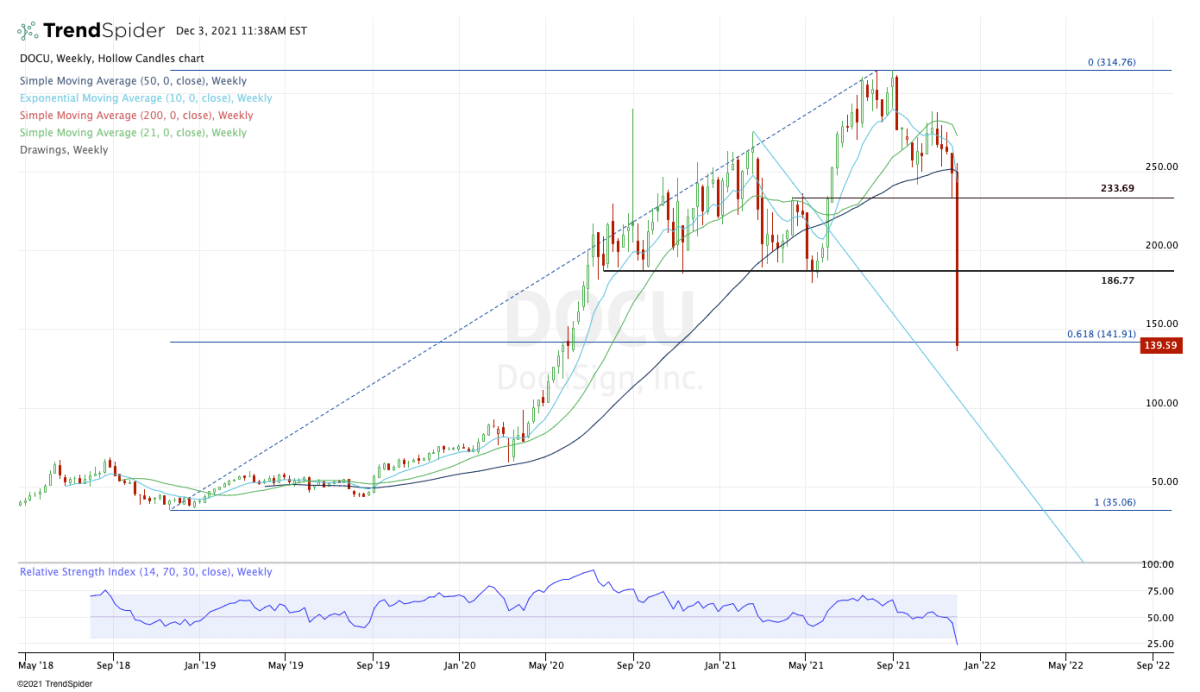Click the 100.00 price axis label
Screen dimensions: 1200x692
tap(1162, 402)
